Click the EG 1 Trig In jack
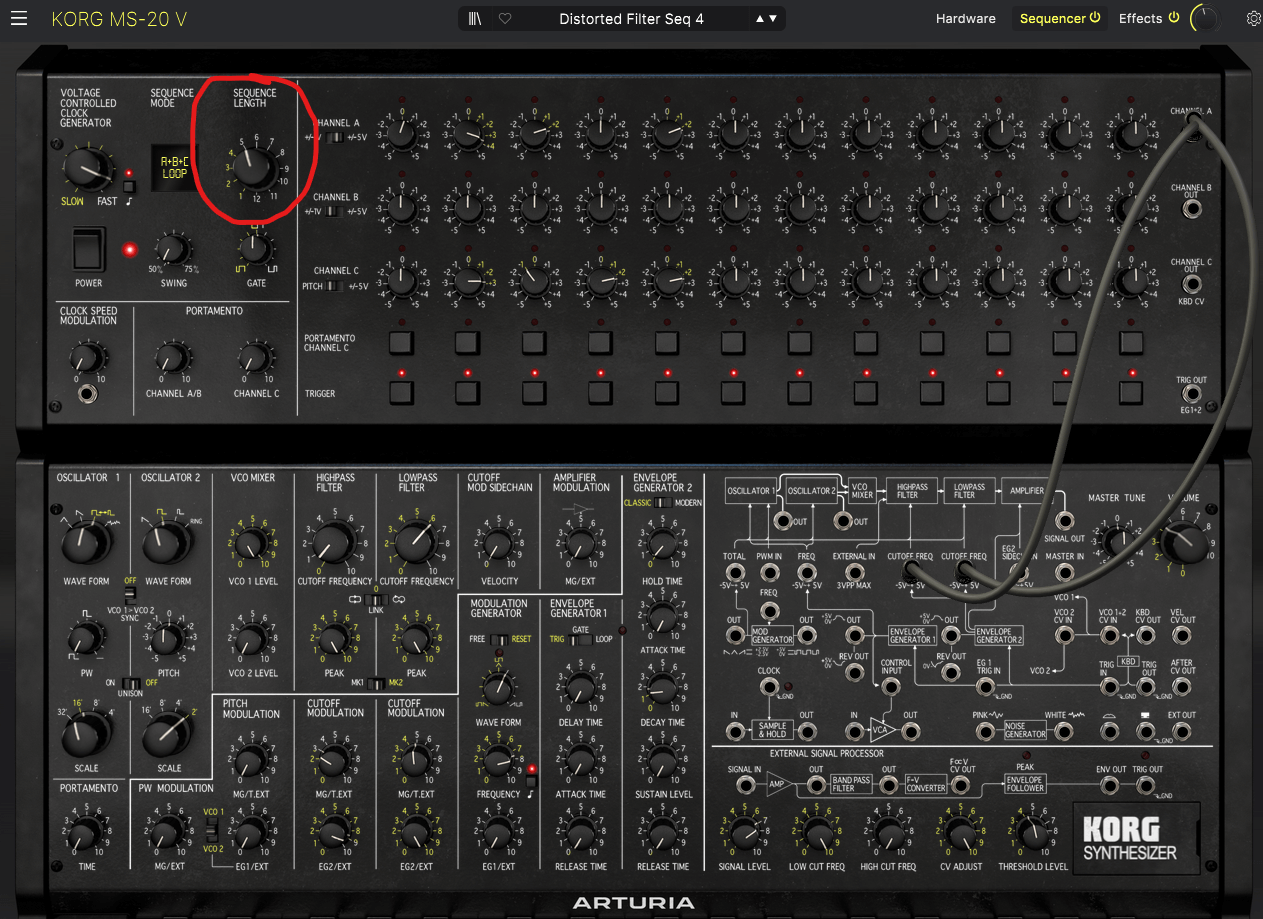This screenshot has height=919, width=1263. click(986, 686)
